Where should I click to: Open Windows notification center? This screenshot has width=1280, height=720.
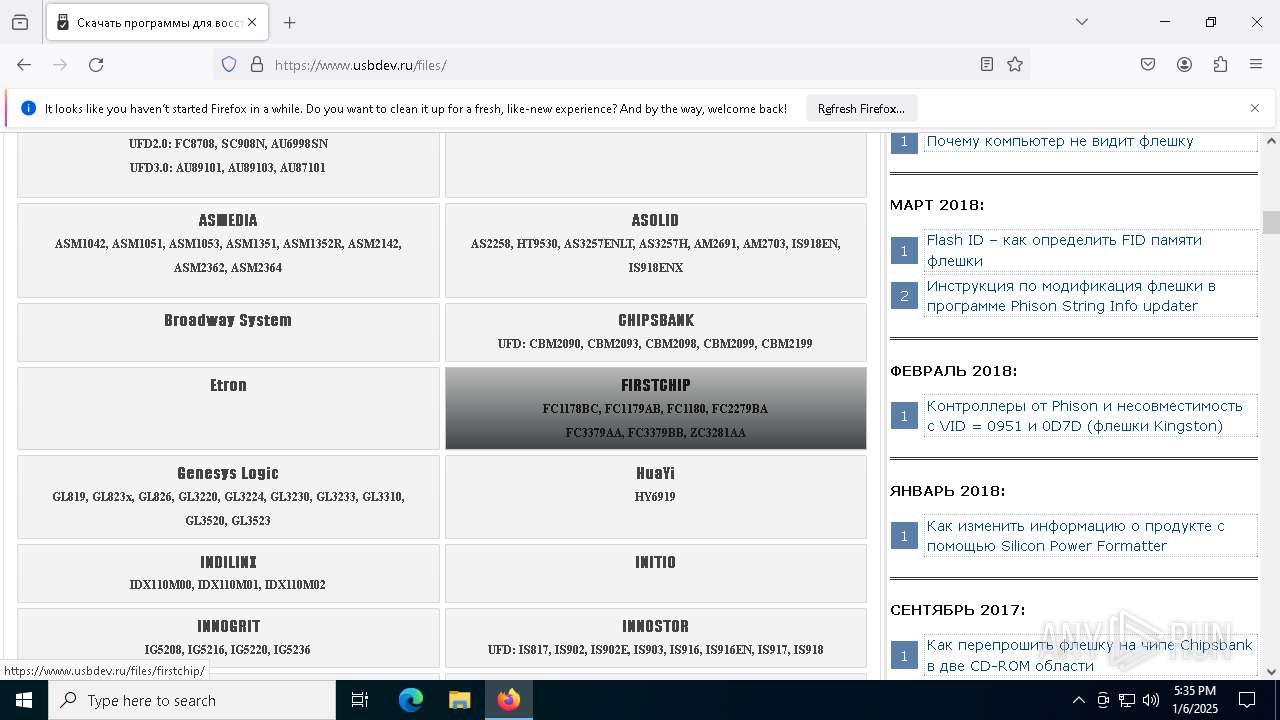[x=1247, y=700]
